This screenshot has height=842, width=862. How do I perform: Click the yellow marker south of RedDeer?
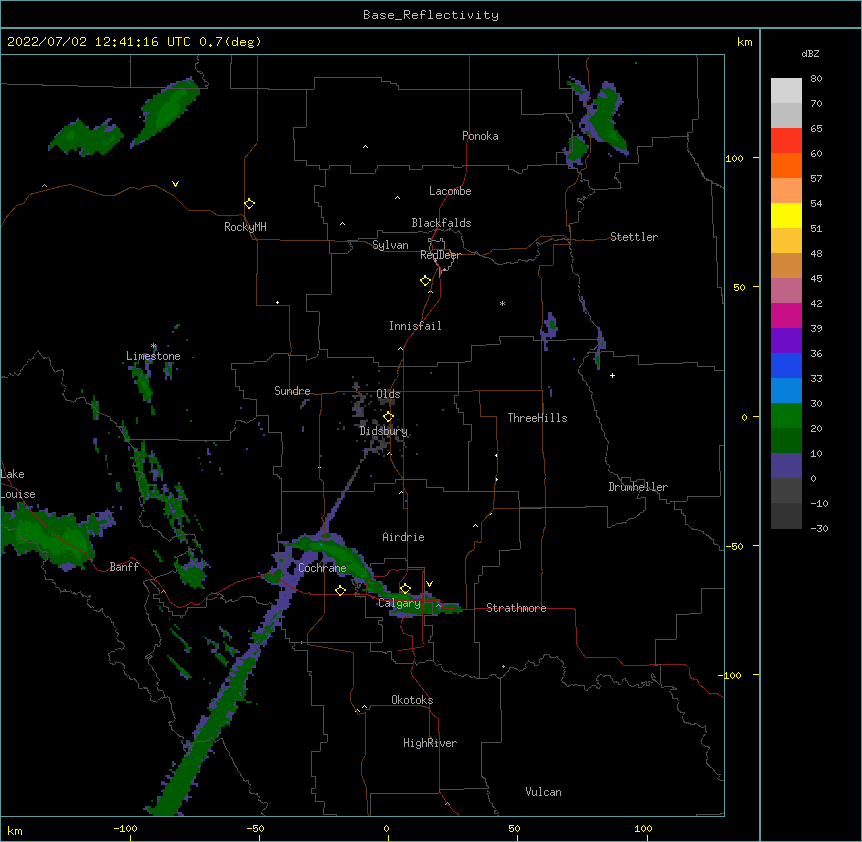pos(426,281)
